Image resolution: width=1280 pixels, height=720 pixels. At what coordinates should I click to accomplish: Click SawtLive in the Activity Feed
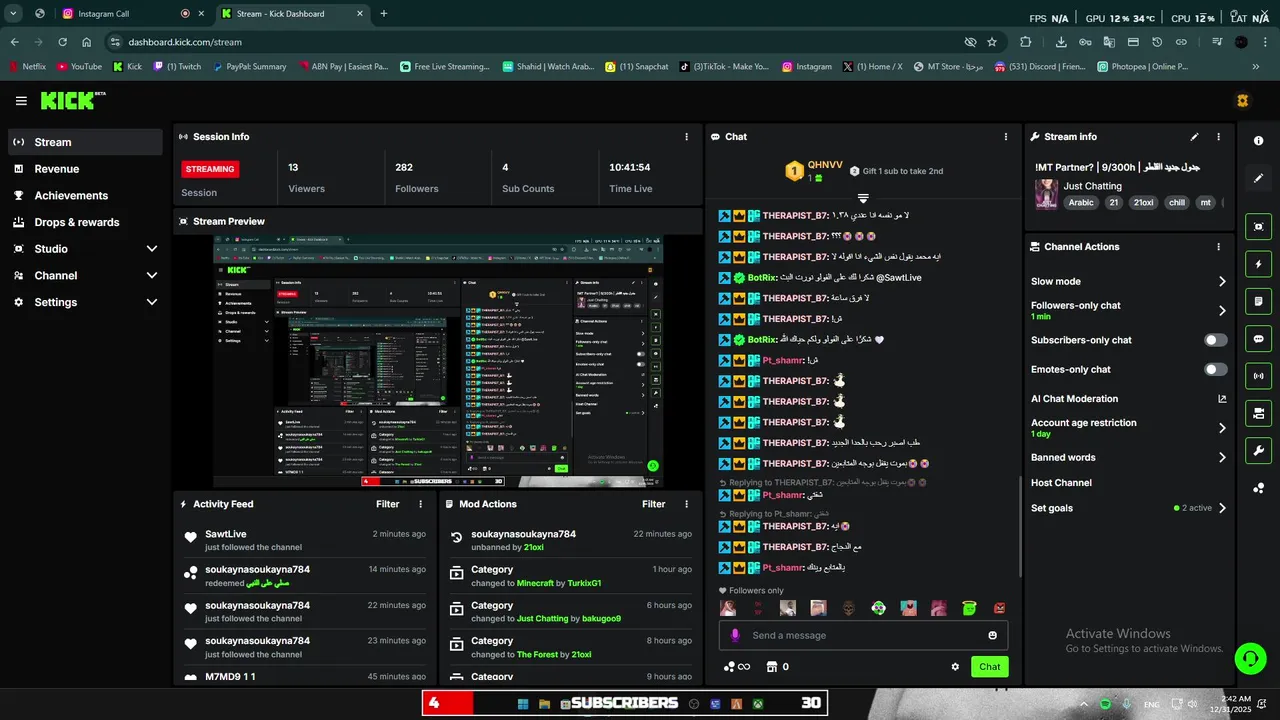[226, 534]
